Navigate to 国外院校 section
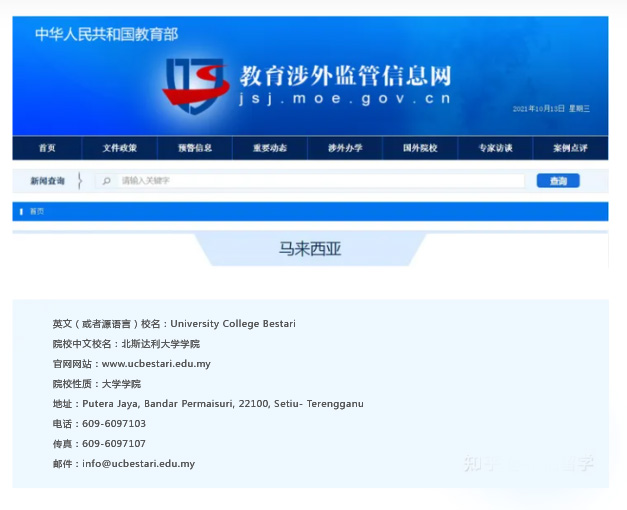This screenshot has height=510, width=627. click(x=420, y=148)
